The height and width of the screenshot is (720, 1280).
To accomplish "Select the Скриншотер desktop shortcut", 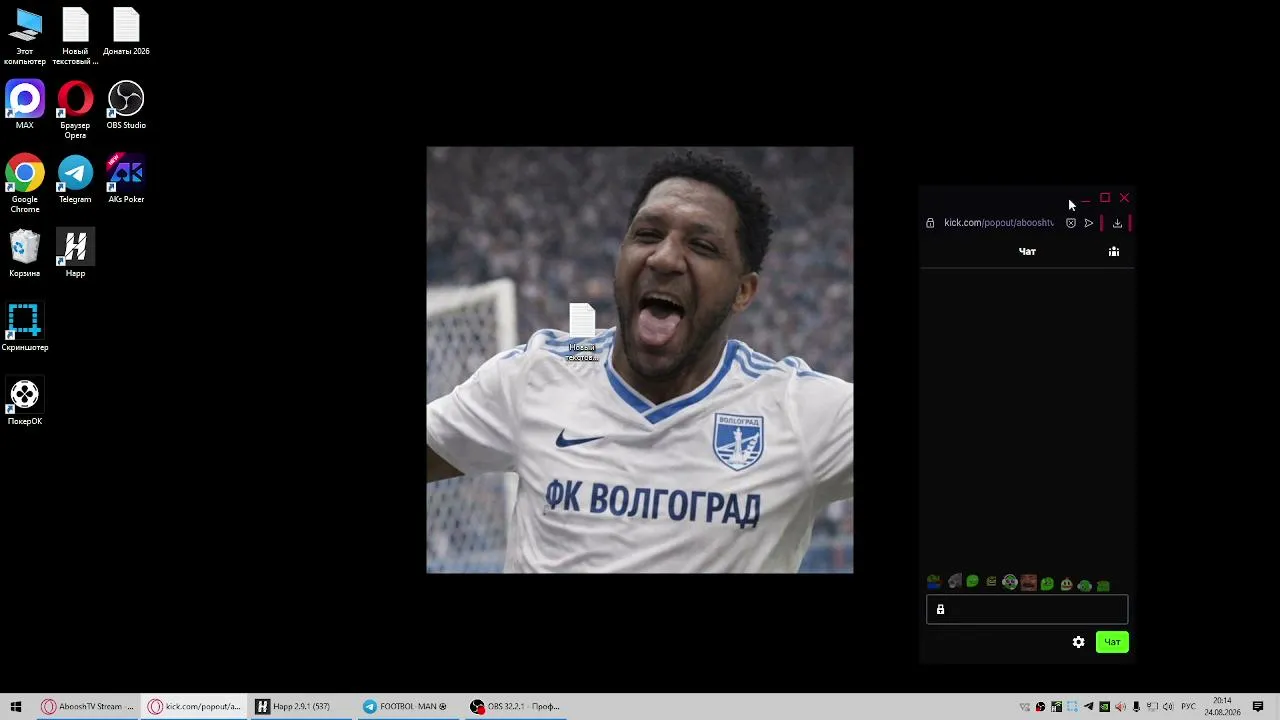I will point(25,327).
